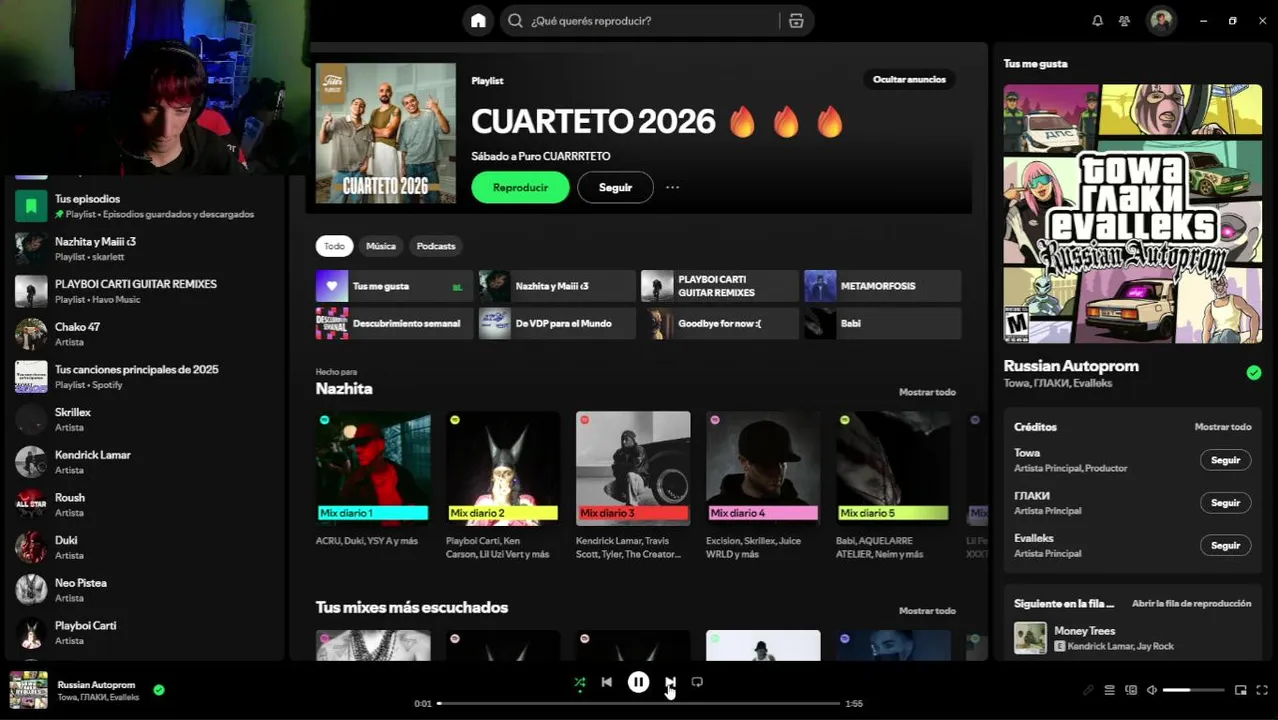
Task: Open Mix diario 3 card
Action: [x=633, y=485]
